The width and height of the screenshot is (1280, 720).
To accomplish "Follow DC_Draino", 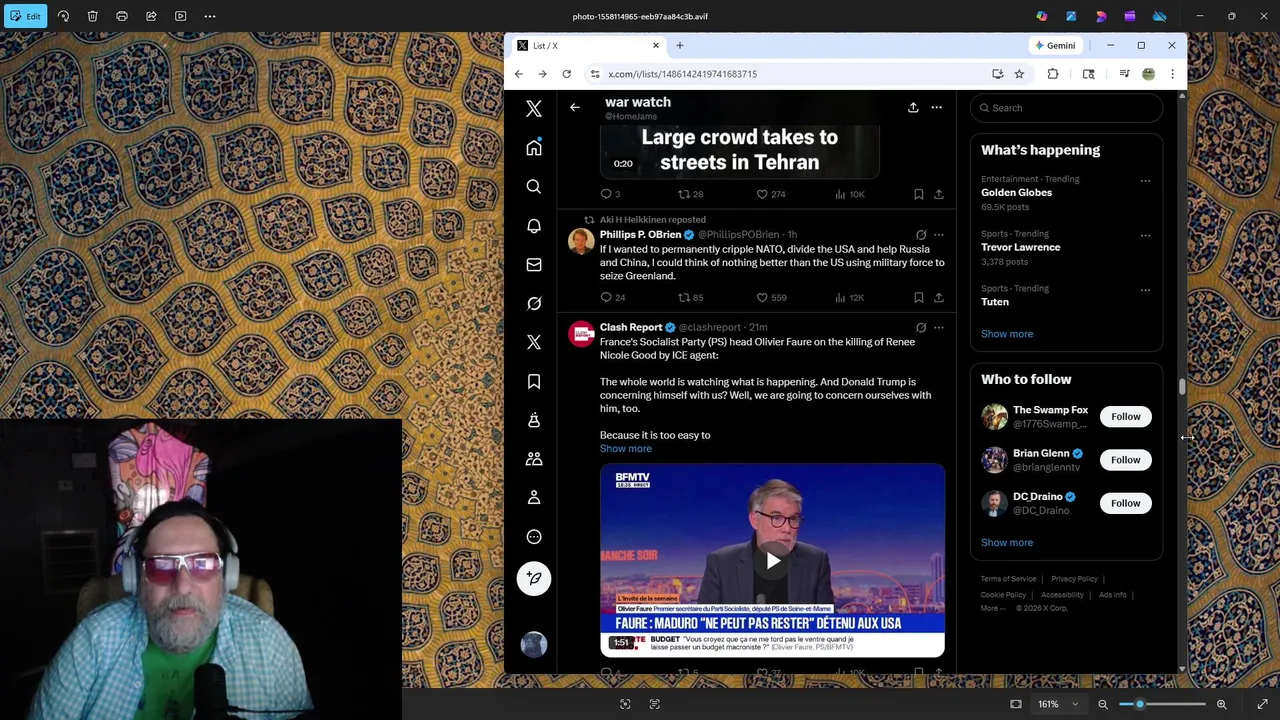I will coord(1125,503).
